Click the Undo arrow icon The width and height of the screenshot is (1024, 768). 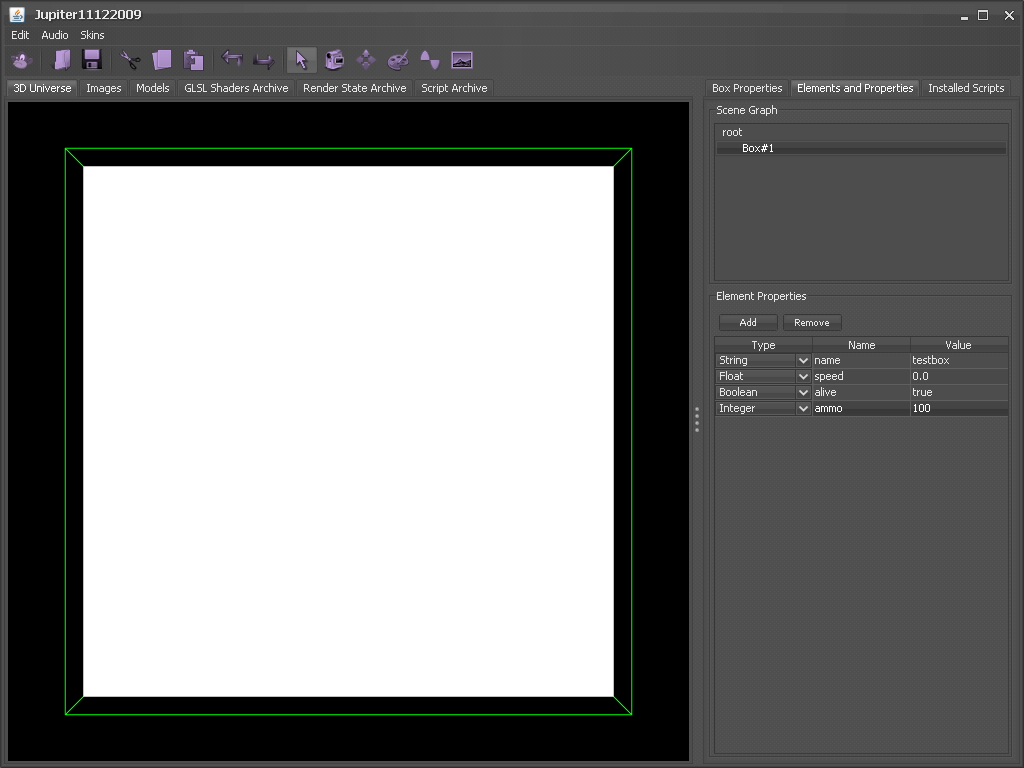click(232, 60)
